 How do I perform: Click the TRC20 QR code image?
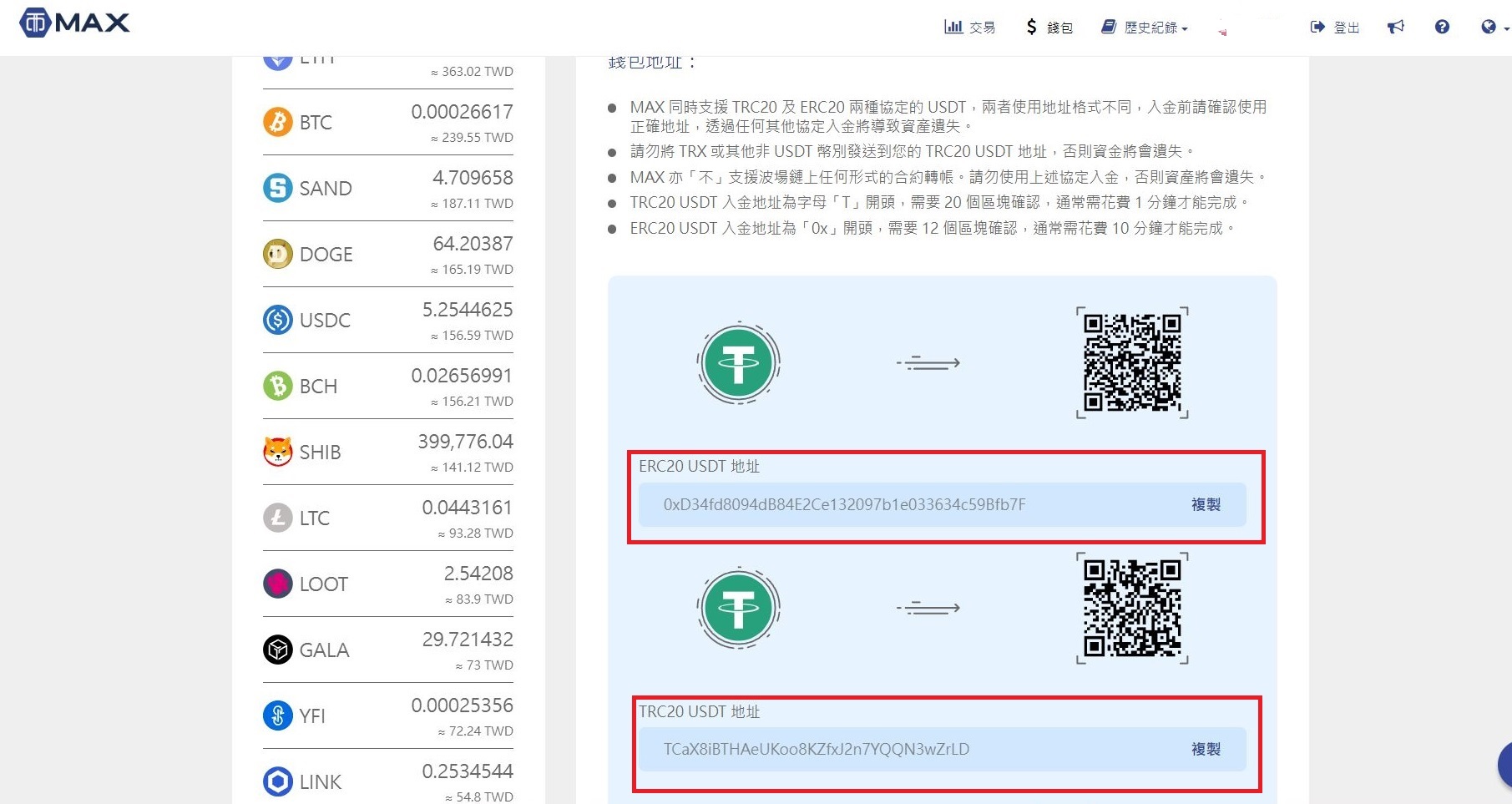tap(1132, 608)
